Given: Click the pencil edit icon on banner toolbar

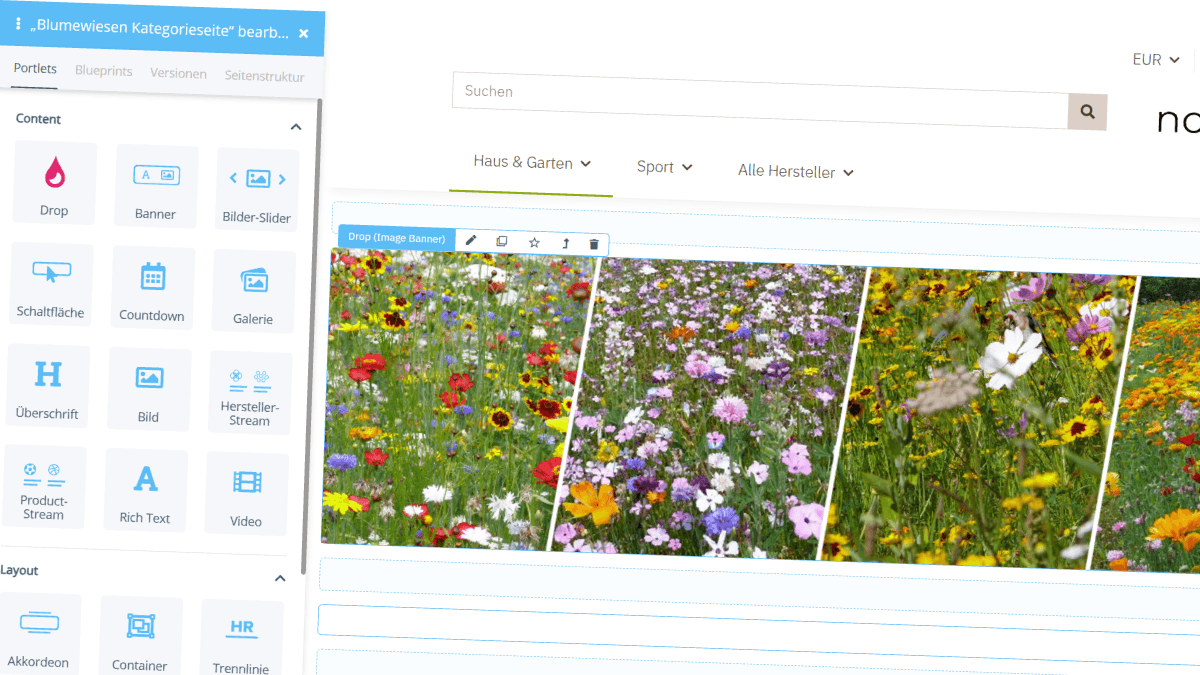Looking at the screenshot, I should [x=471, y=241].
